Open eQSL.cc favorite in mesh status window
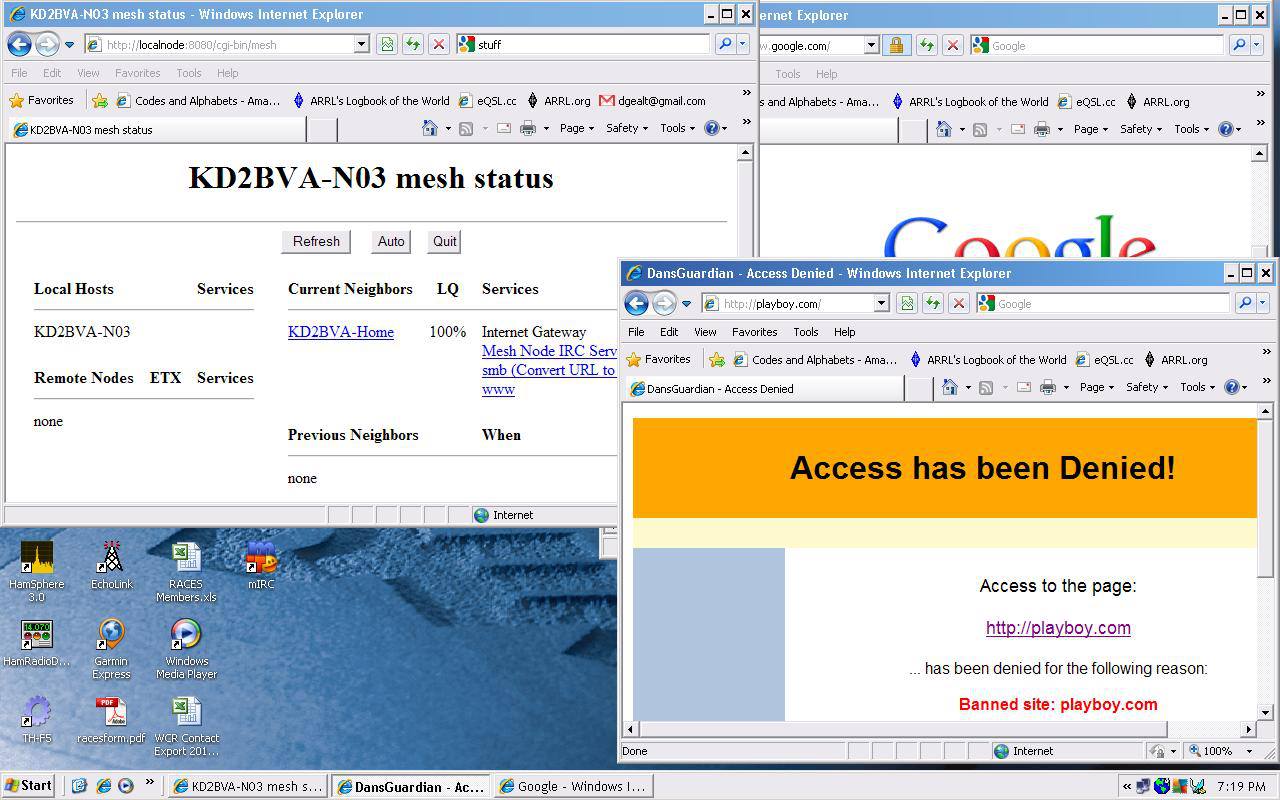The height and width of the screenshot is (800, 1280). point(488,100)
